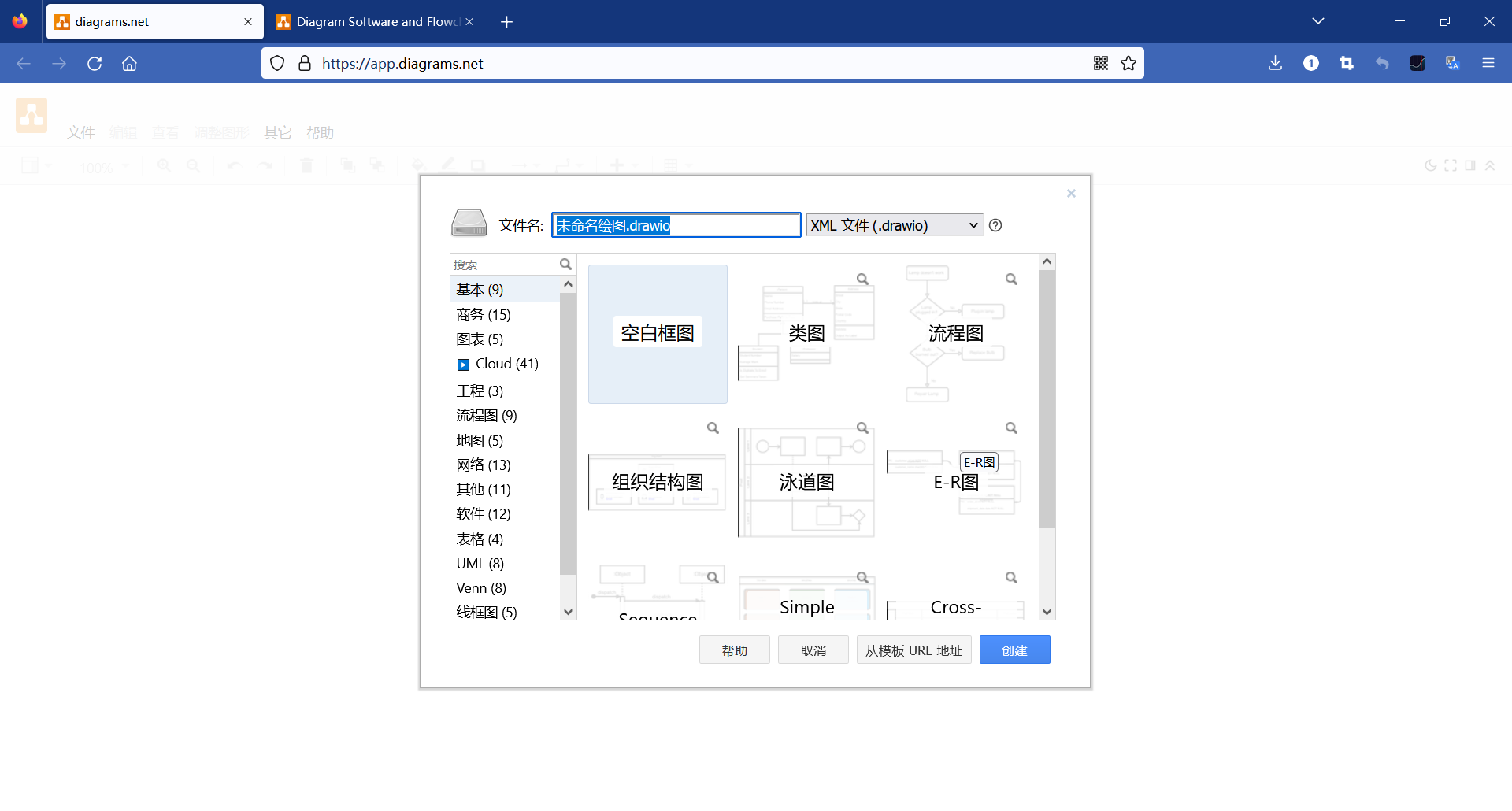1512x811 pixels.
Task: Select the 商务 (15) category
Action: point(505,315)
